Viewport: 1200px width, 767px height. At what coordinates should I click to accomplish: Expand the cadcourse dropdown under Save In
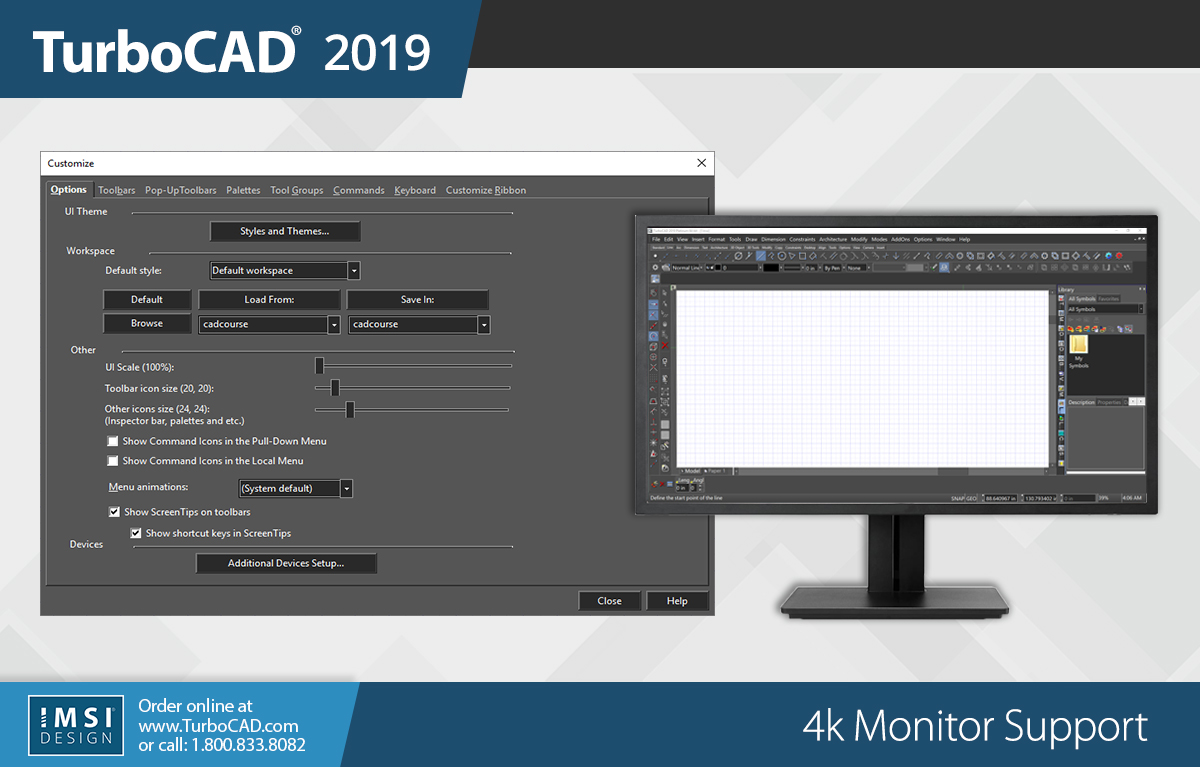pyautogui.click(x=484, y=324)
